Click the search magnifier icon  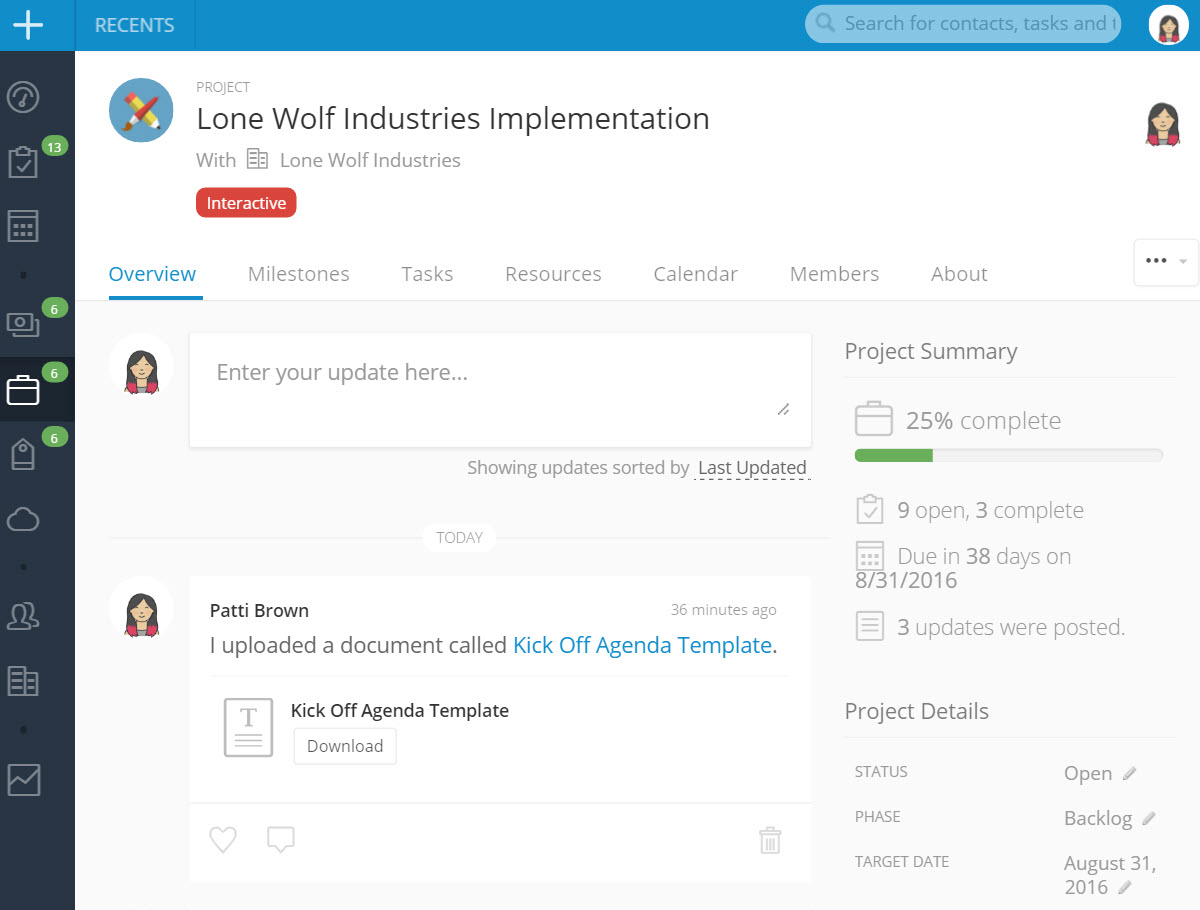tap(825, 23)
